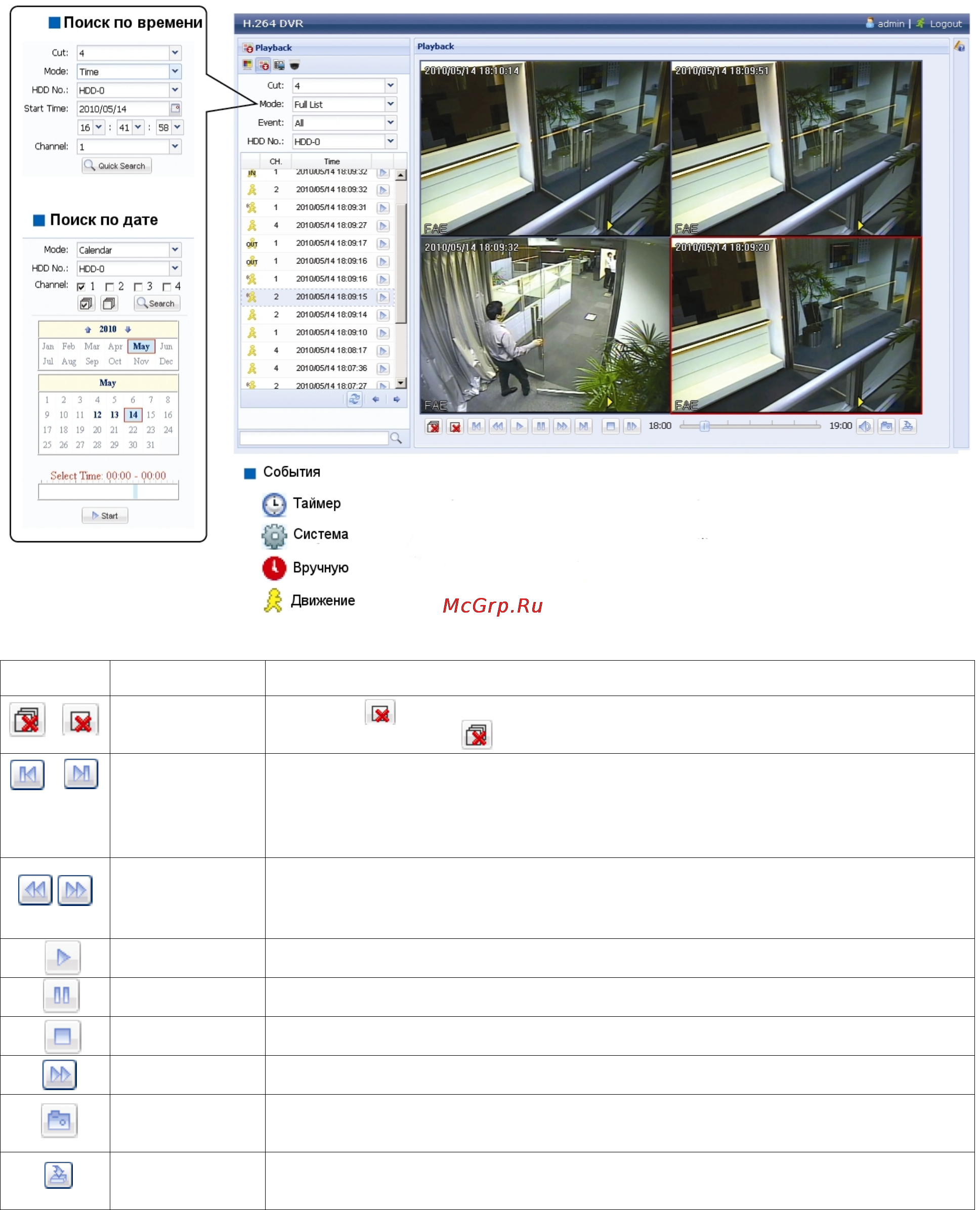Click fast forward control below video
The height and width of the screenshot is (1210, 980).
563,427
